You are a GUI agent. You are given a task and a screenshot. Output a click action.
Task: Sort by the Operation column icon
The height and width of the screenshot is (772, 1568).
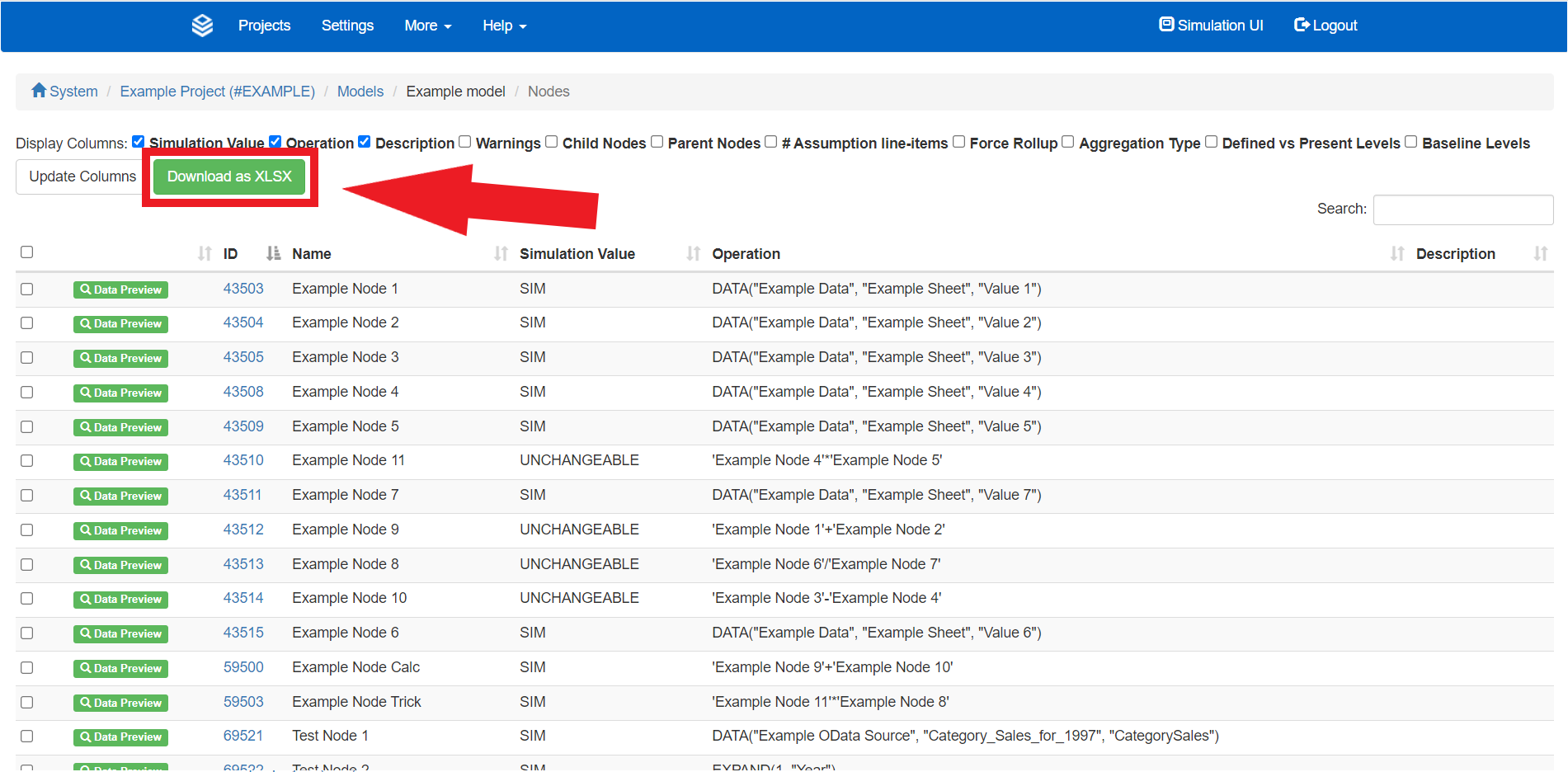point(1396,253)
